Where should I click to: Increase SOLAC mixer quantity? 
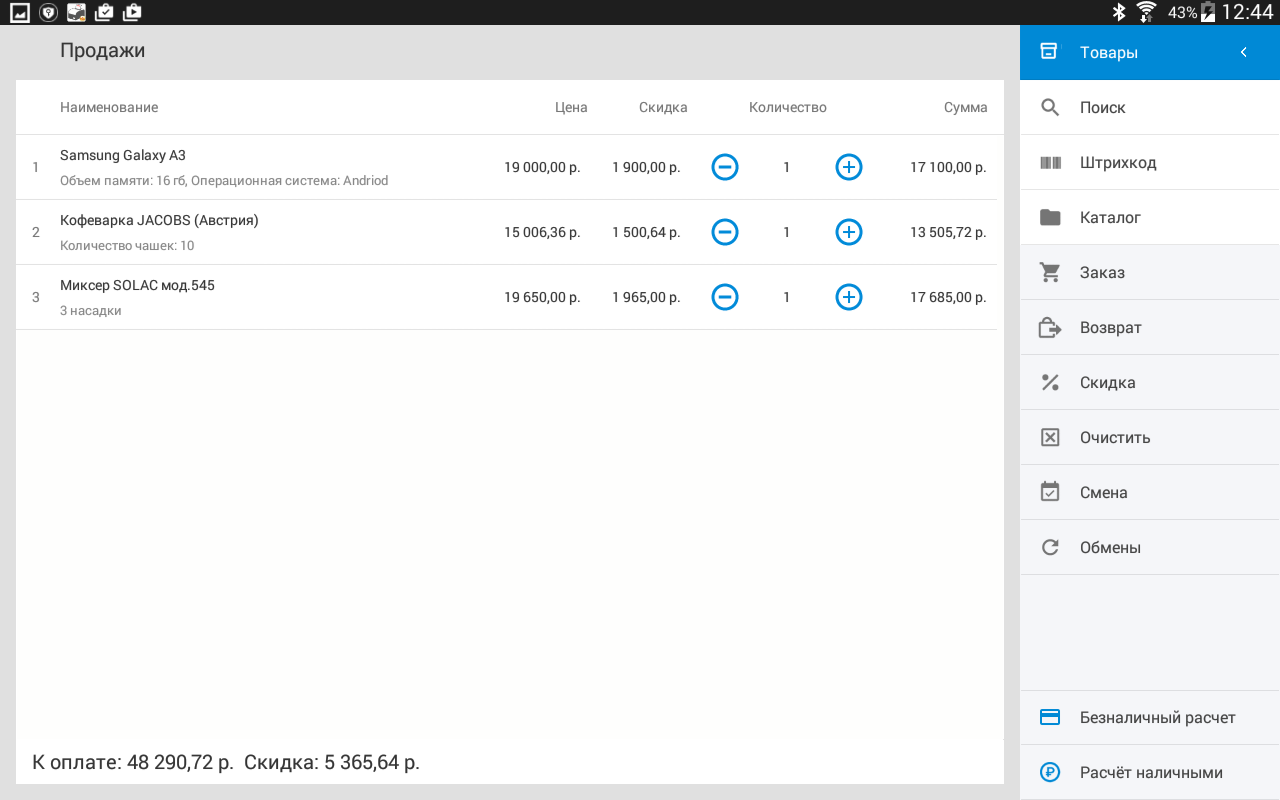(848, 297)
